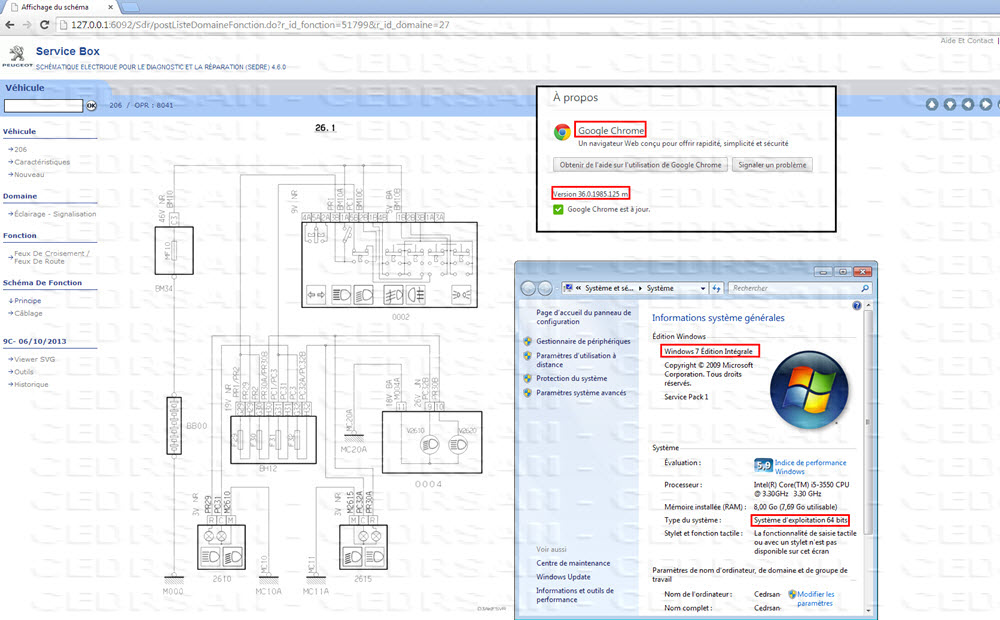
Task: Open 'Éclairage - Signalisation' domain link
Action: click(55, 214)
